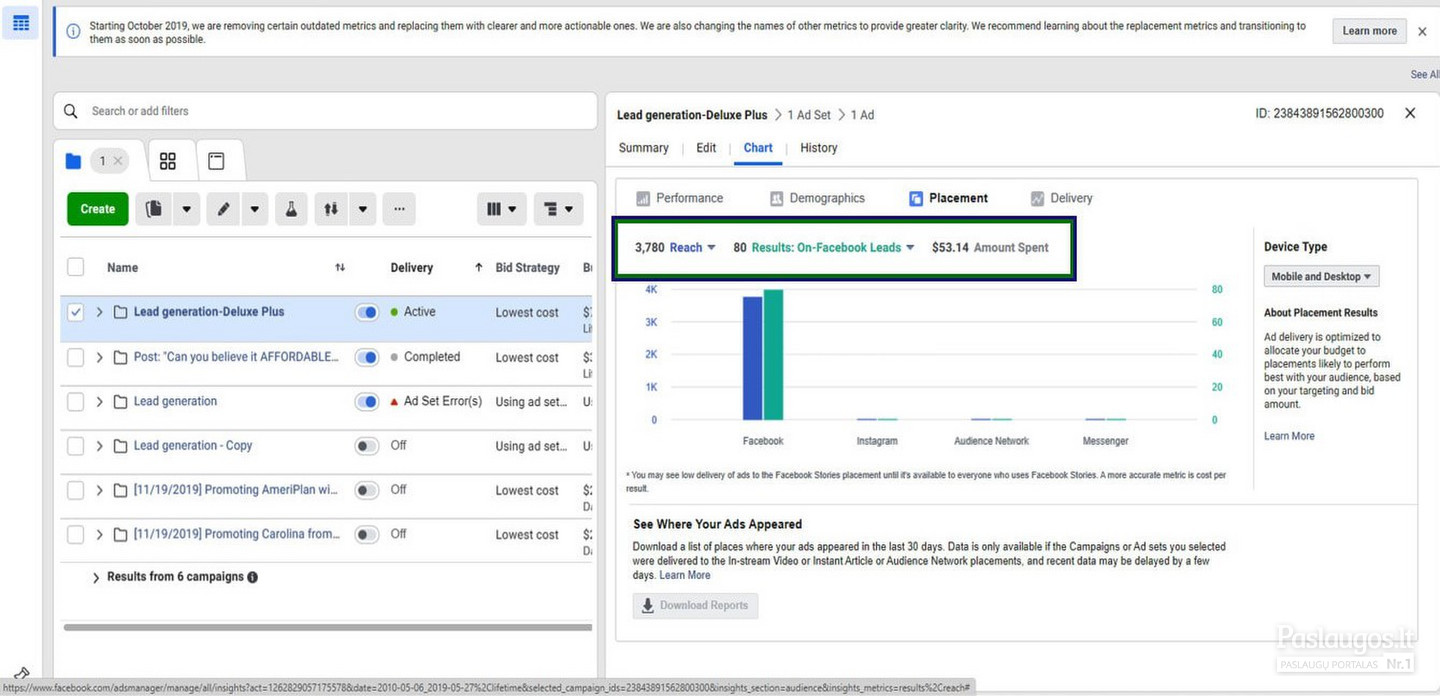Click the info icon in the notification banner
This screenshot has height=696, width=1440.
[x=73, y=32]
